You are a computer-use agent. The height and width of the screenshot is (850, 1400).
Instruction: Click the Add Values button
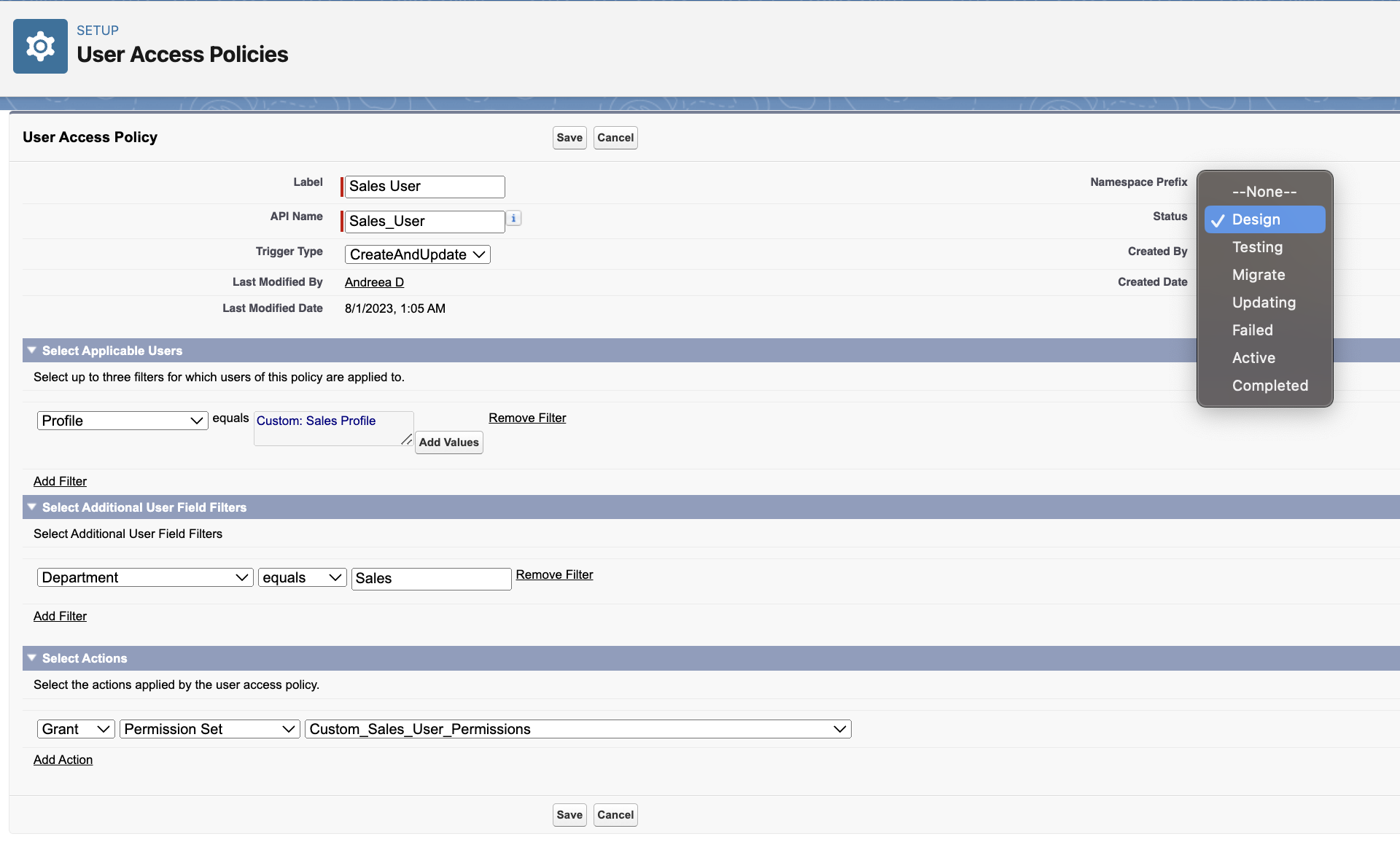pyautogui.click(x=449, y=442)
